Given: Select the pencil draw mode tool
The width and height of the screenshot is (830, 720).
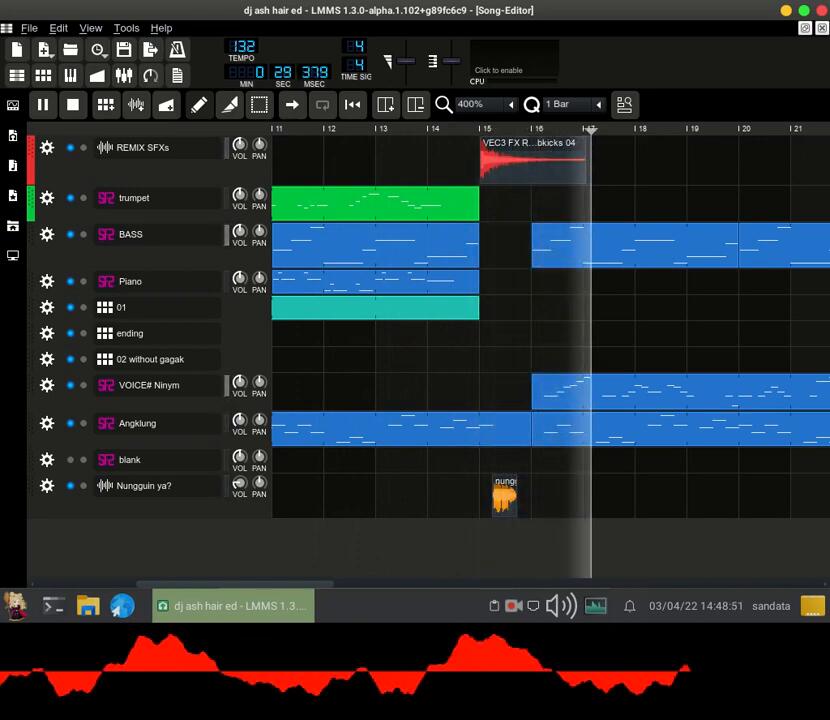Looking at the screenshot, I should point(199,104).
